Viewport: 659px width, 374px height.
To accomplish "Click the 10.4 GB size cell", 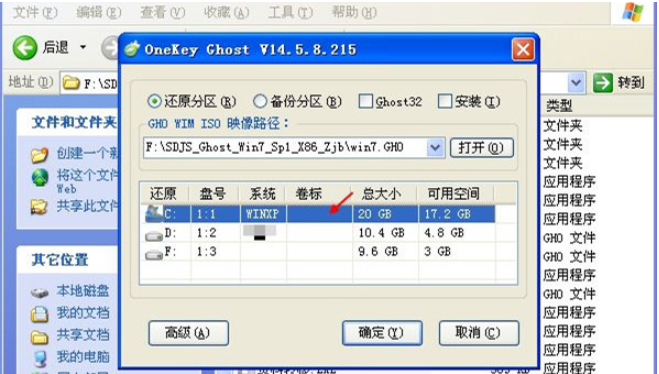I will [x=382, y=232].
